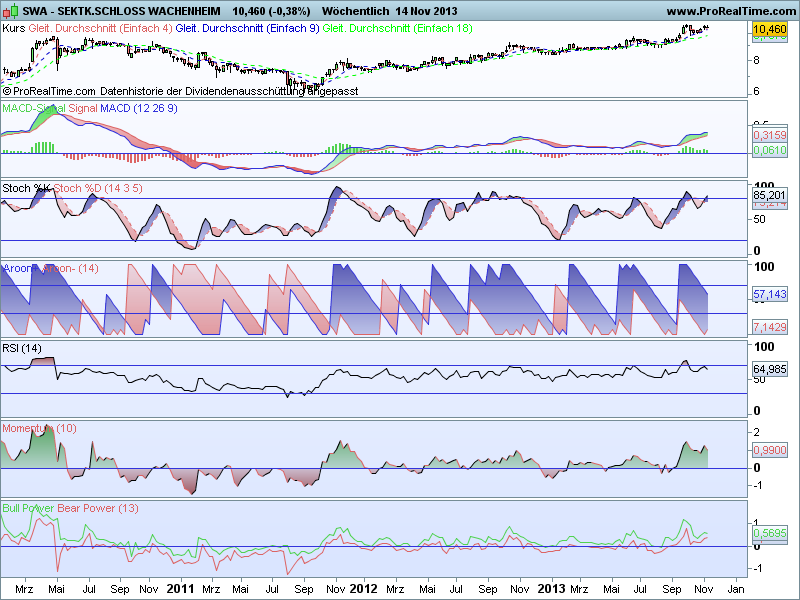The image size is (800, 600).
Task: Click the 2012 year marker on time axis
Action: coord(363,589)
